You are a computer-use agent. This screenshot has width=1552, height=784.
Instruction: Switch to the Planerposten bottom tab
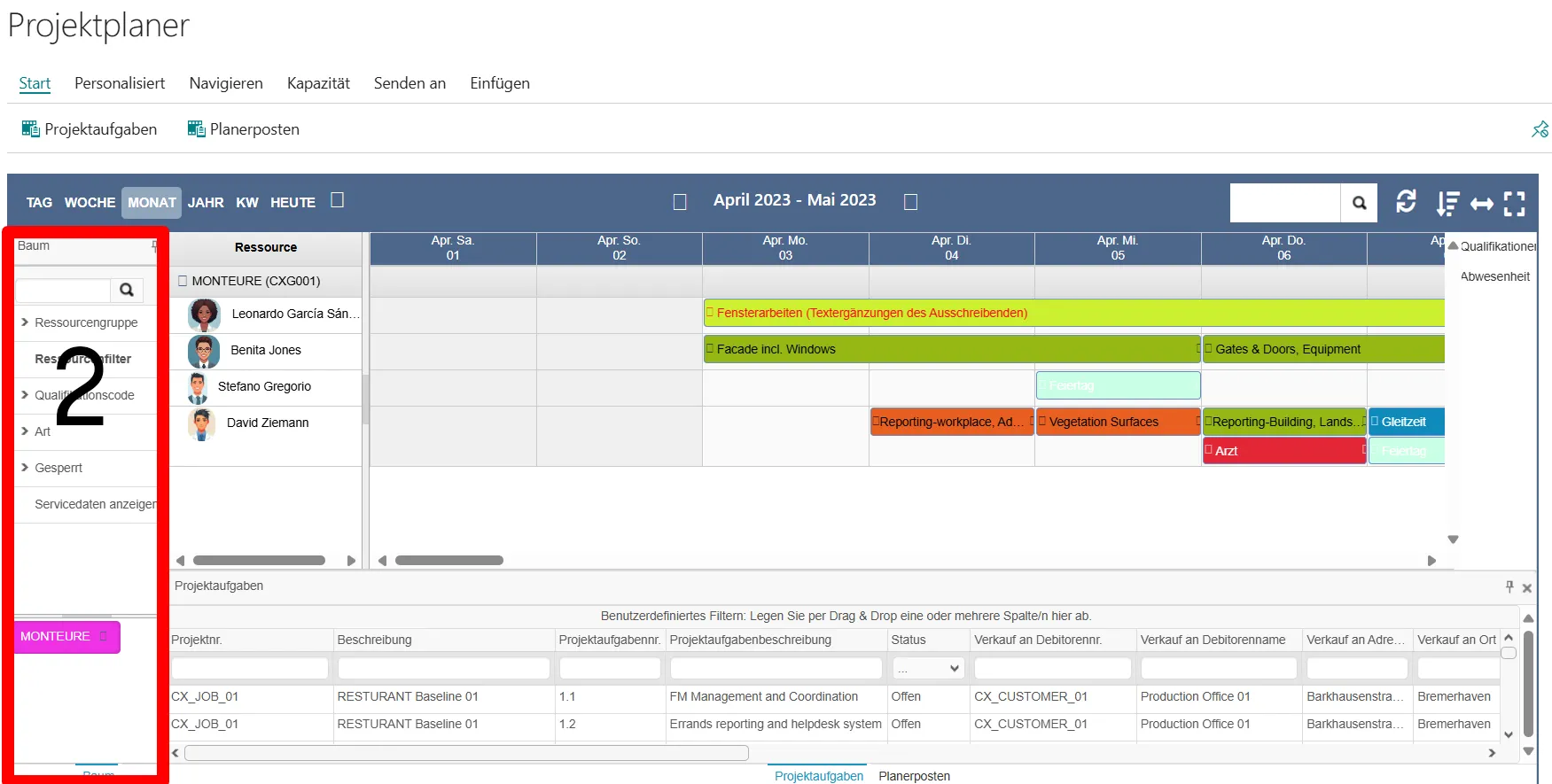click(x=914, y=776)
